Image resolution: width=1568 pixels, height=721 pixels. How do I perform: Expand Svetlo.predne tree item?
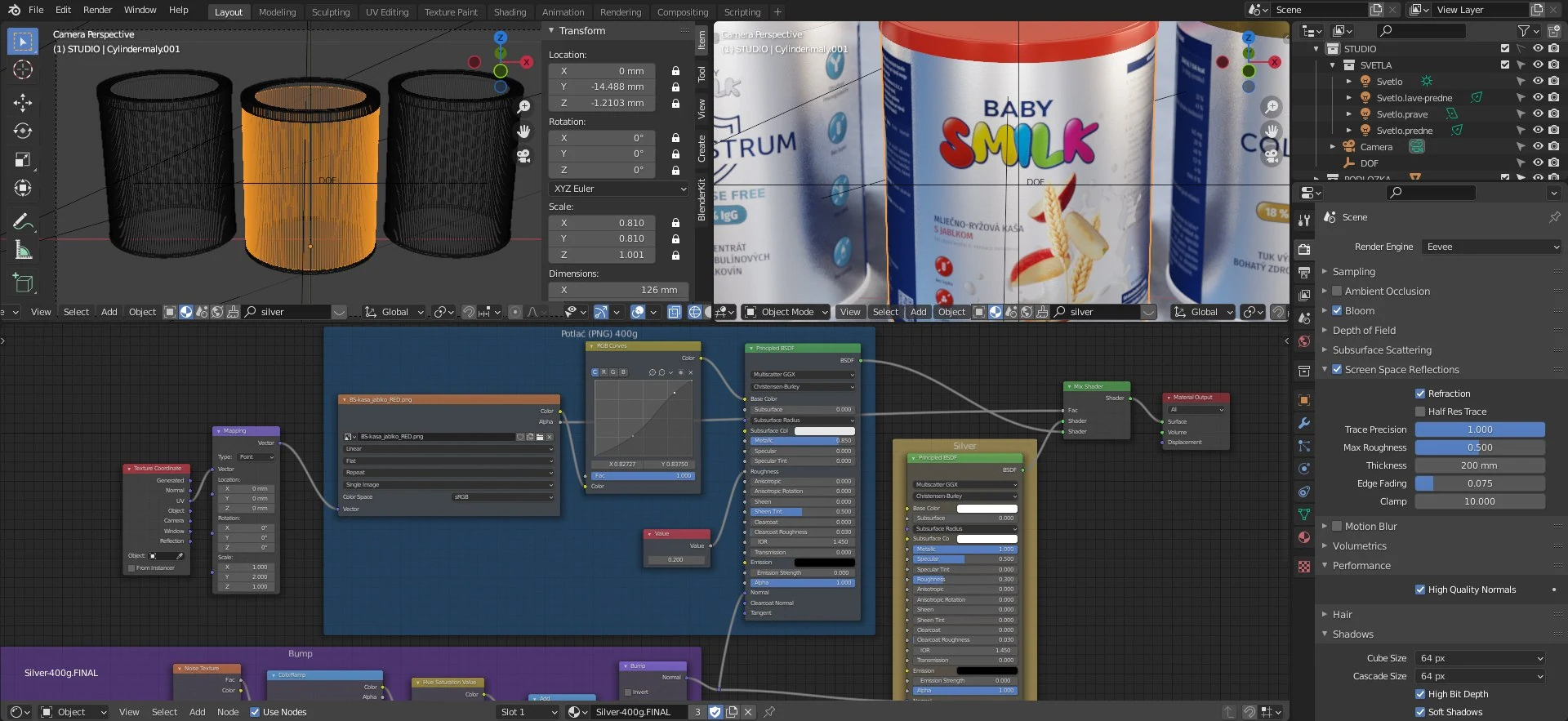[x=1348, y=130]
